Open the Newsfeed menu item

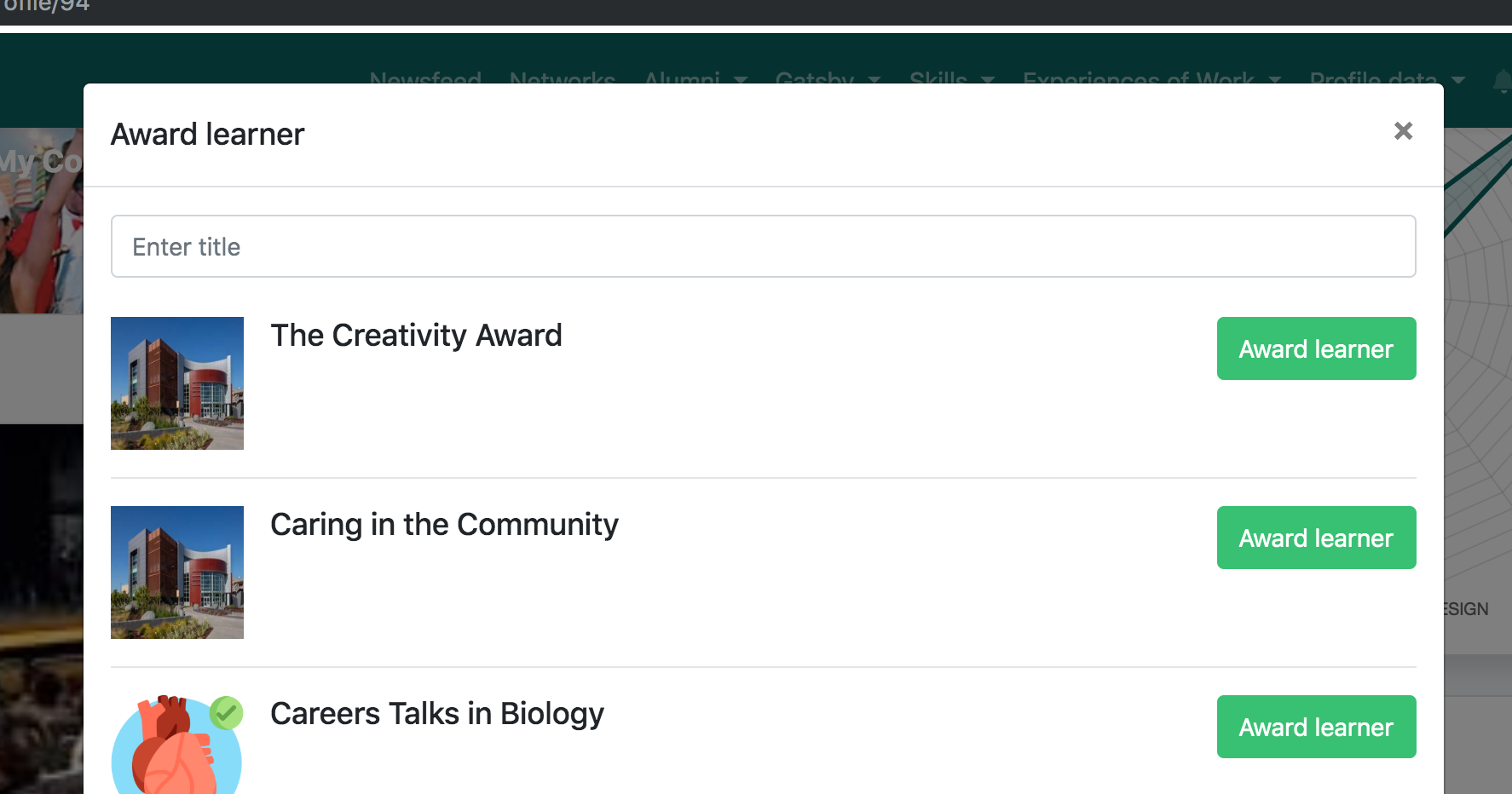click(425, 78)
